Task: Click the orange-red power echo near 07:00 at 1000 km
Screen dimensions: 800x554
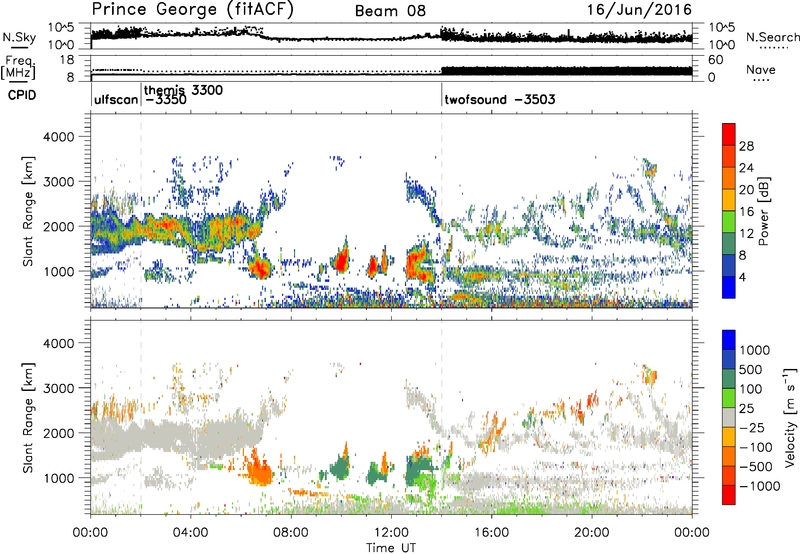Action: [261, 267]
